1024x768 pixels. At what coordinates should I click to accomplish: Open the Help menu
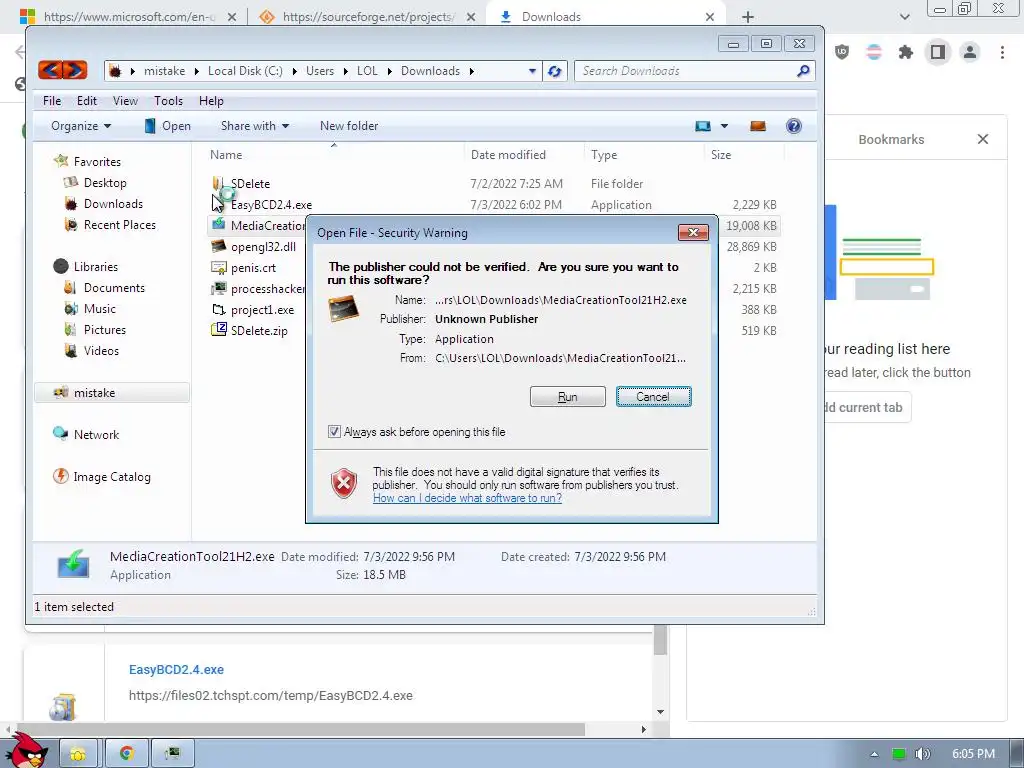click(x=211, y=101)
